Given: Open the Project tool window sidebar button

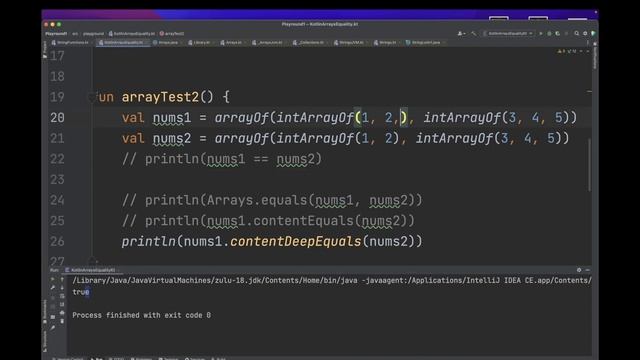Looking at the screenshot, I should pos(44,50).
